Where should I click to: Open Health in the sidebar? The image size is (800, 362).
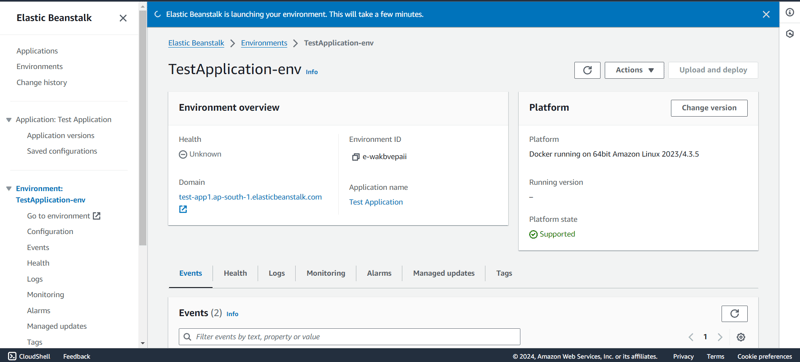pyautogui.click(x=38, y=264)
